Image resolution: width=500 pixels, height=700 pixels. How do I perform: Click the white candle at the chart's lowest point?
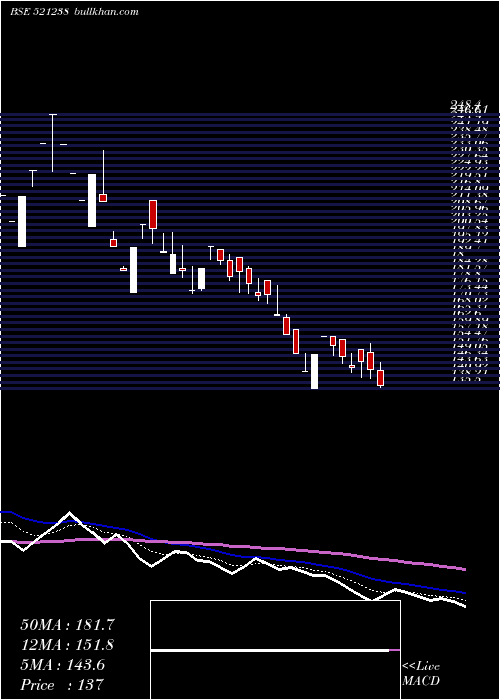click(x=314, y=371)
